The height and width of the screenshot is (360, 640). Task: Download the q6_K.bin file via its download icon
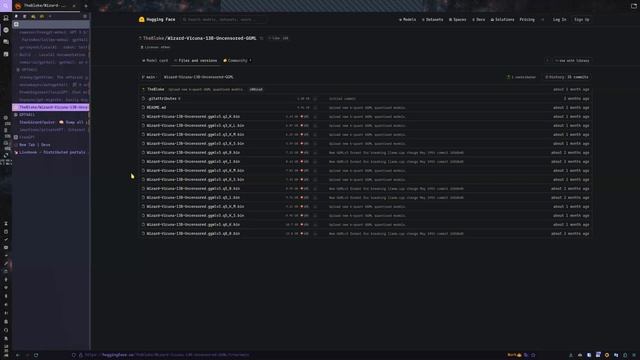(315, 224)
